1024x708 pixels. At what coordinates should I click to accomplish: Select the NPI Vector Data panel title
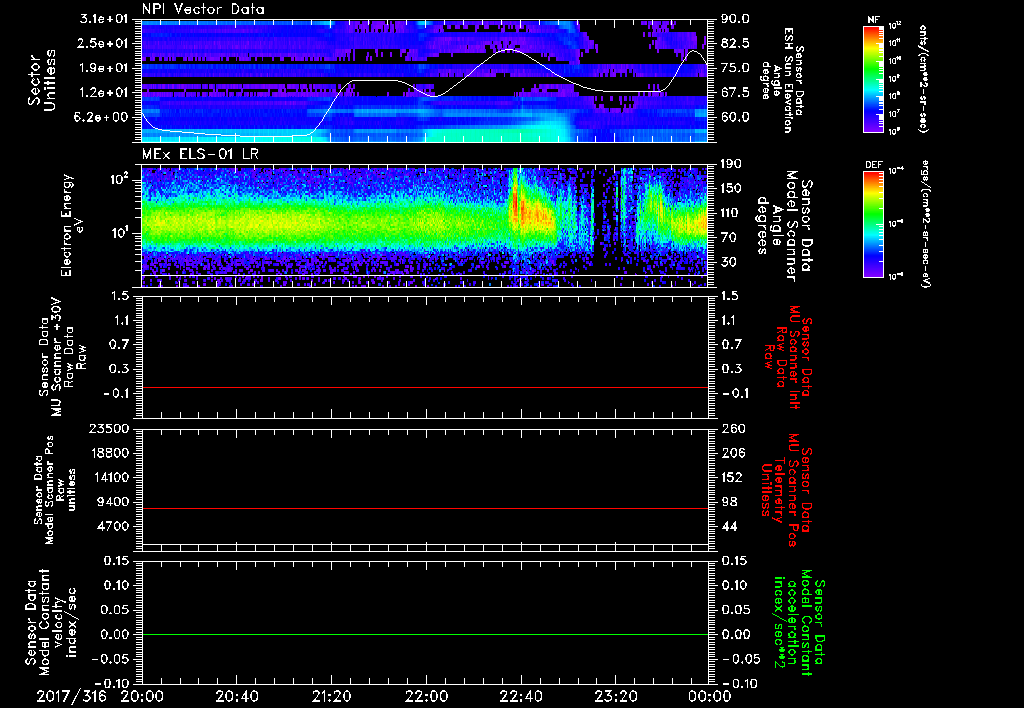point(203,9)
